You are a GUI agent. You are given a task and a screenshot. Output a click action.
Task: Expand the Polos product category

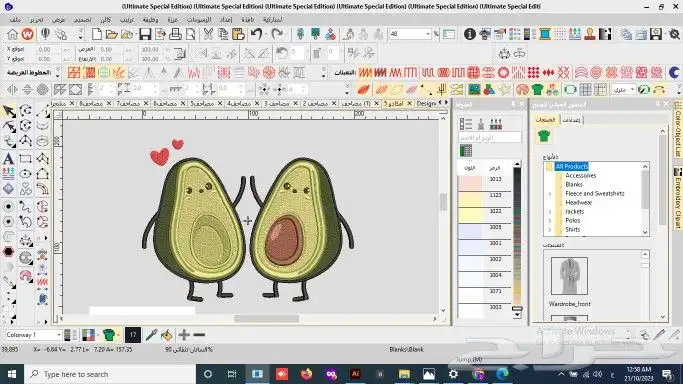coord(550,221)
